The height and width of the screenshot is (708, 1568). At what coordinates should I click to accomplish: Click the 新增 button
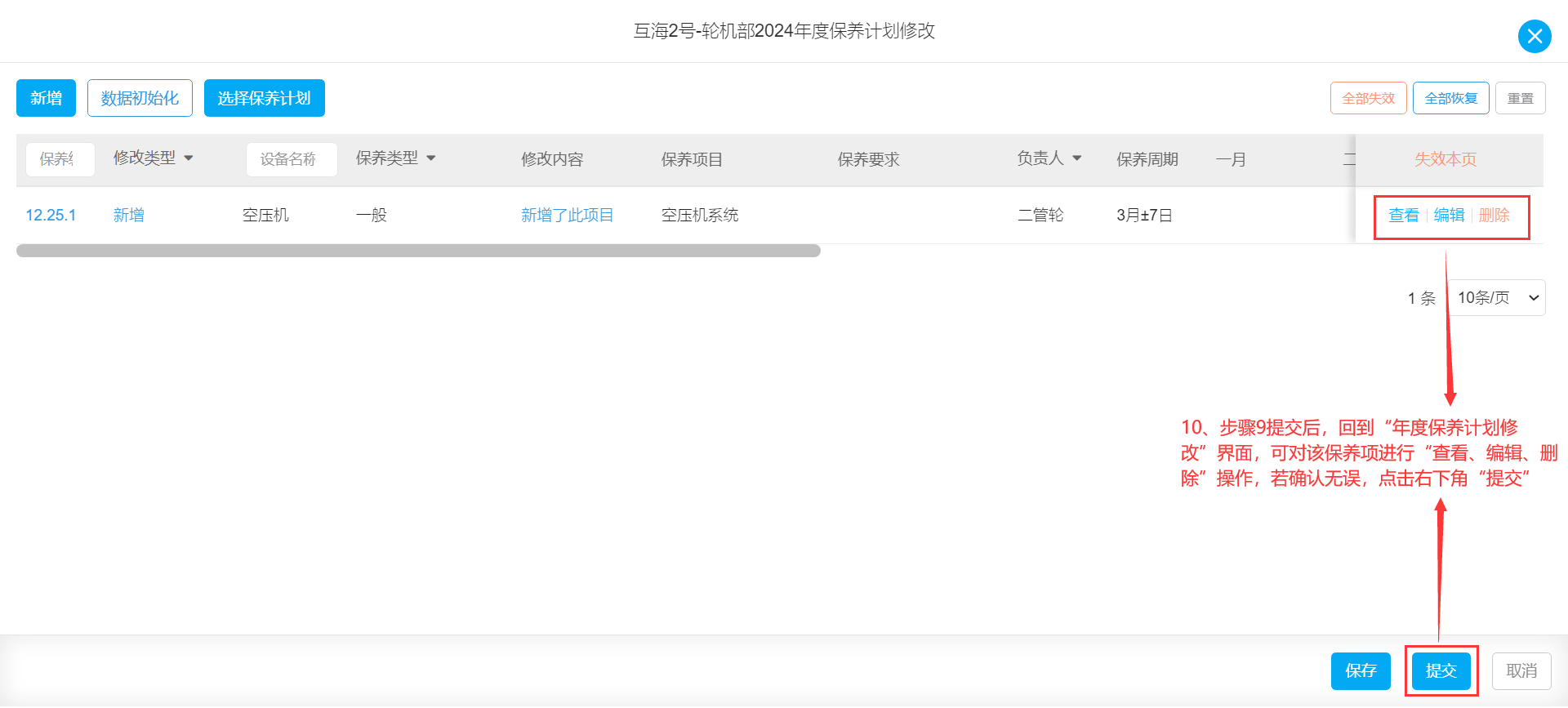(x=46, y=98)
